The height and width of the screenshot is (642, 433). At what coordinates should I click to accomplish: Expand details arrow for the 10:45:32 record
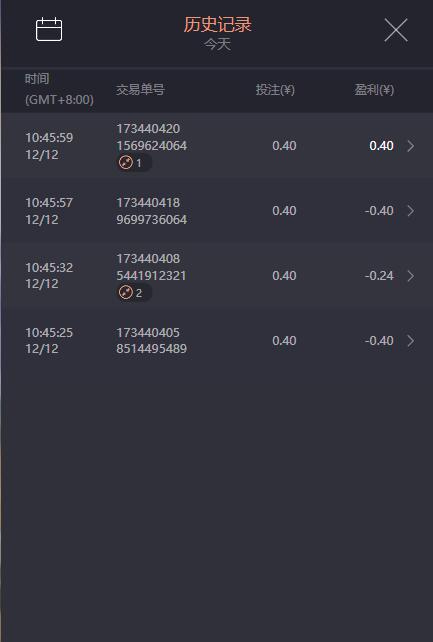[410, 276]
